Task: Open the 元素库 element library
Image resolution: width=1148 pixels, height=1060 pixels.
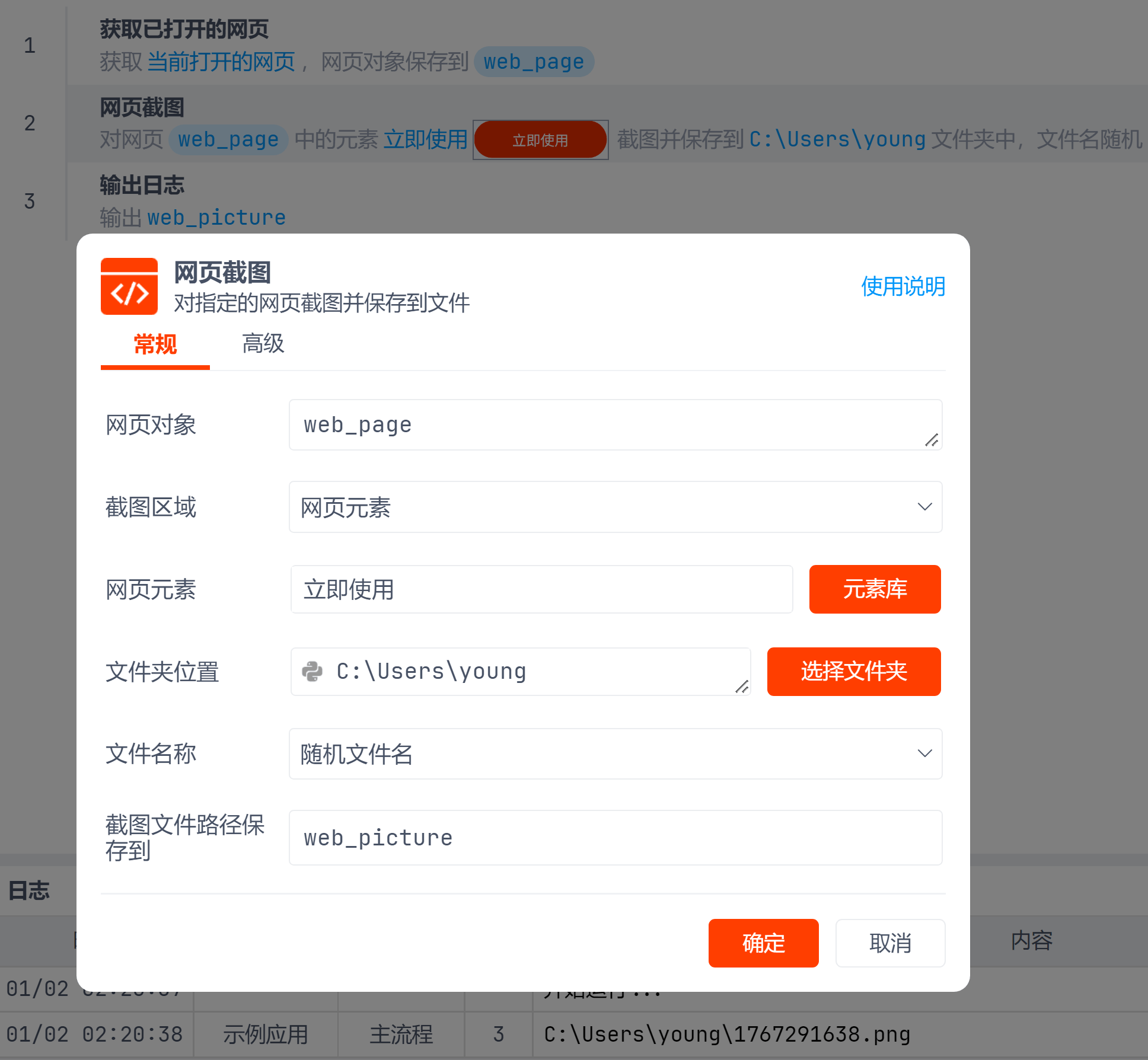Action: pyautogui.click(x=874, y=589)
